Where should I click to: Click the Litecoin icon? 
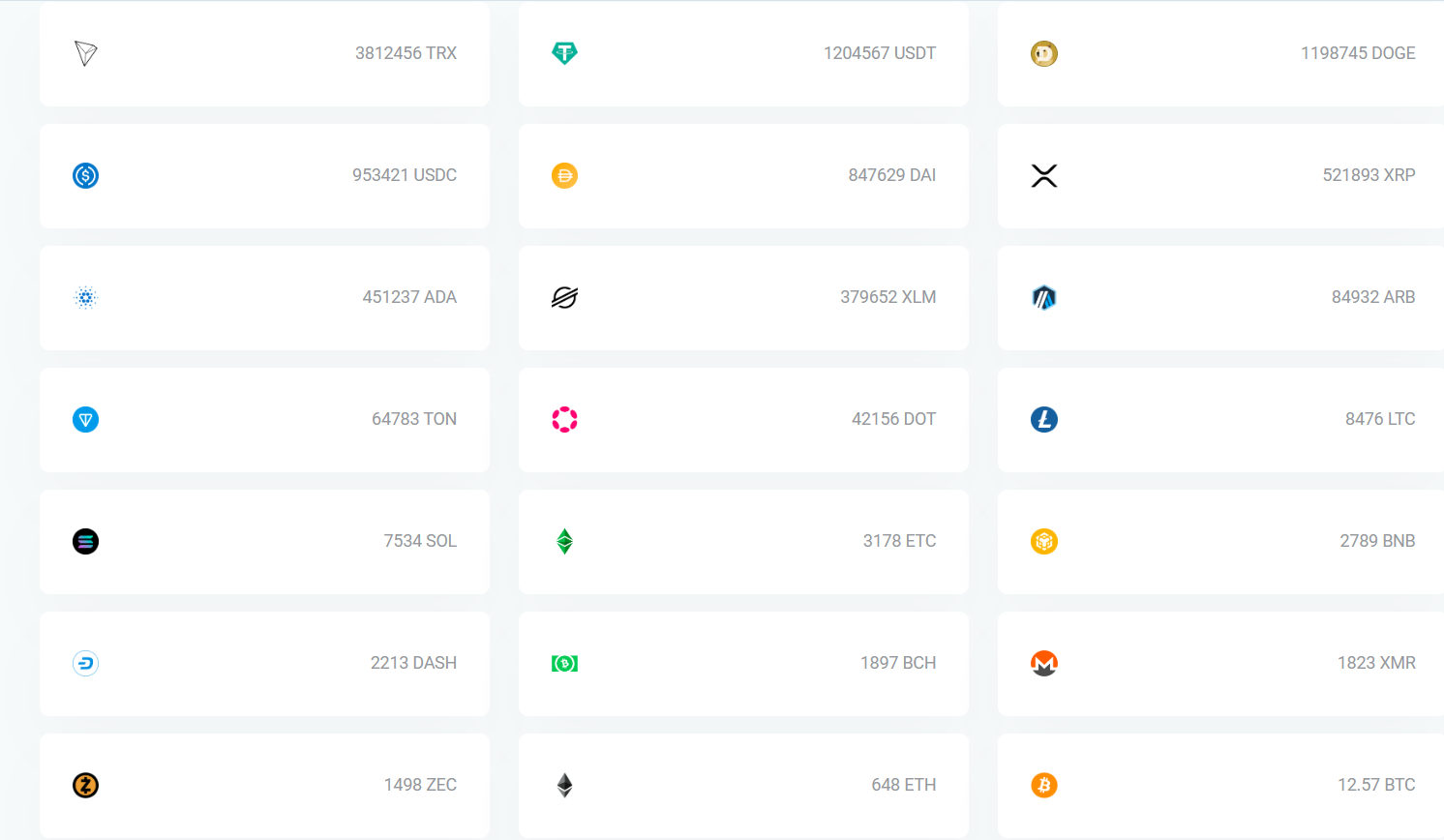(x=1043, y=419)
